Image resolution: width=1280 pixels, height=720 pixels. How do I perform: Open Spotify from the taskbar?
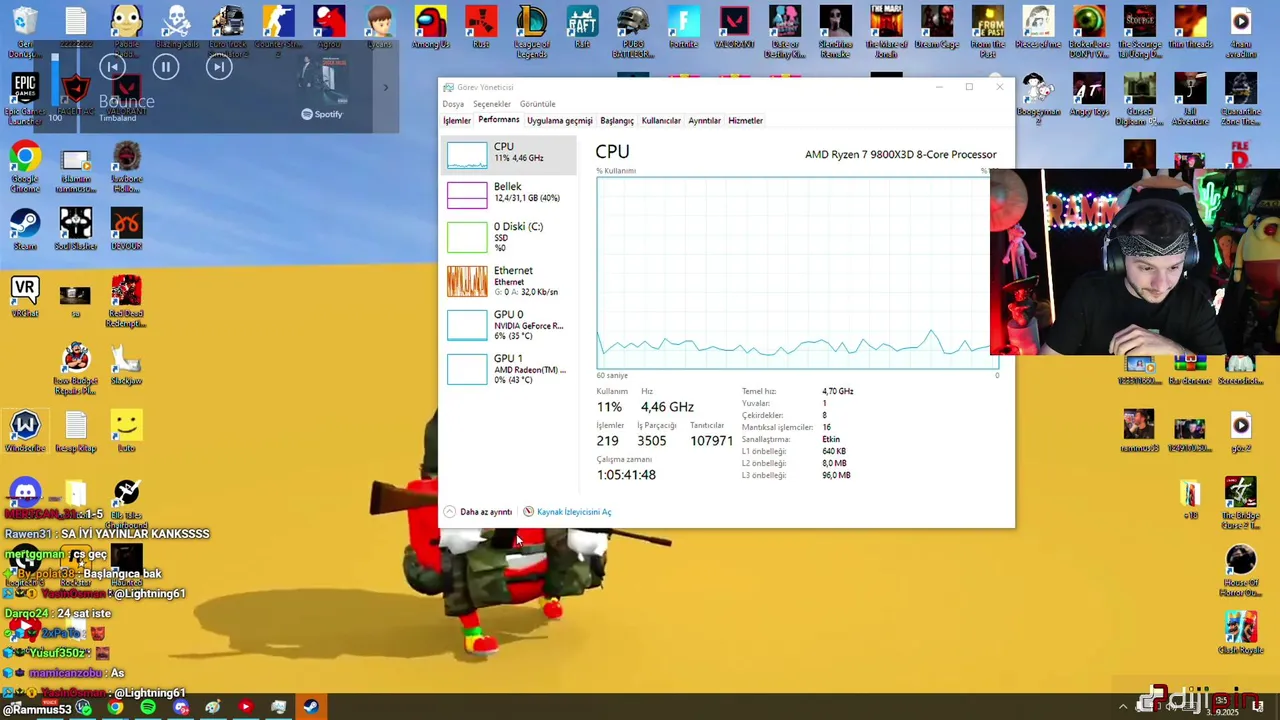pos(148,707)
